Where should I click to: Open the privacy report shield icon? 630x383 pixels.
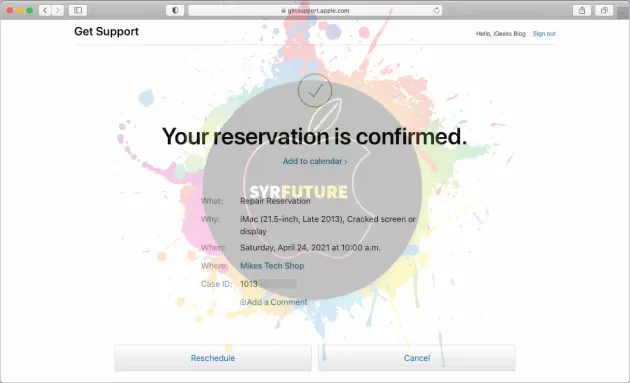point(175,10)
